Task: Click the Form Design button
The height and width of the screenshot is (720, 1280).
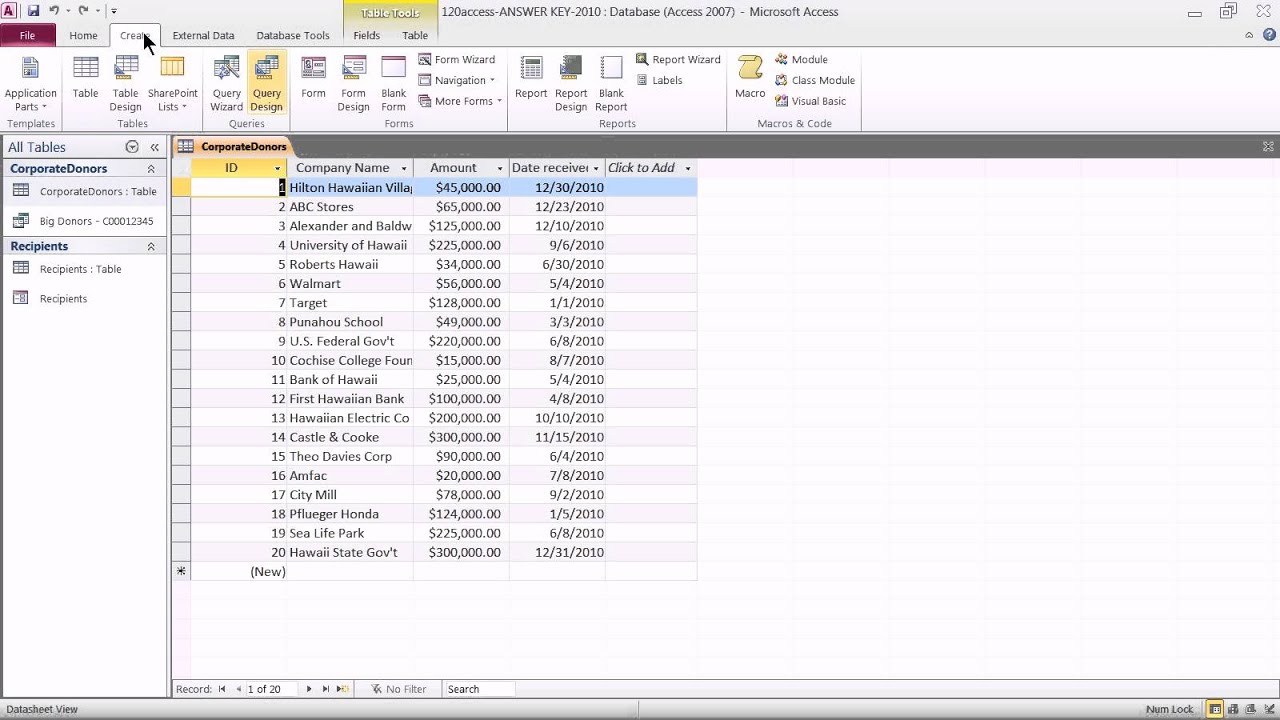Action: (x=353, y=84)
